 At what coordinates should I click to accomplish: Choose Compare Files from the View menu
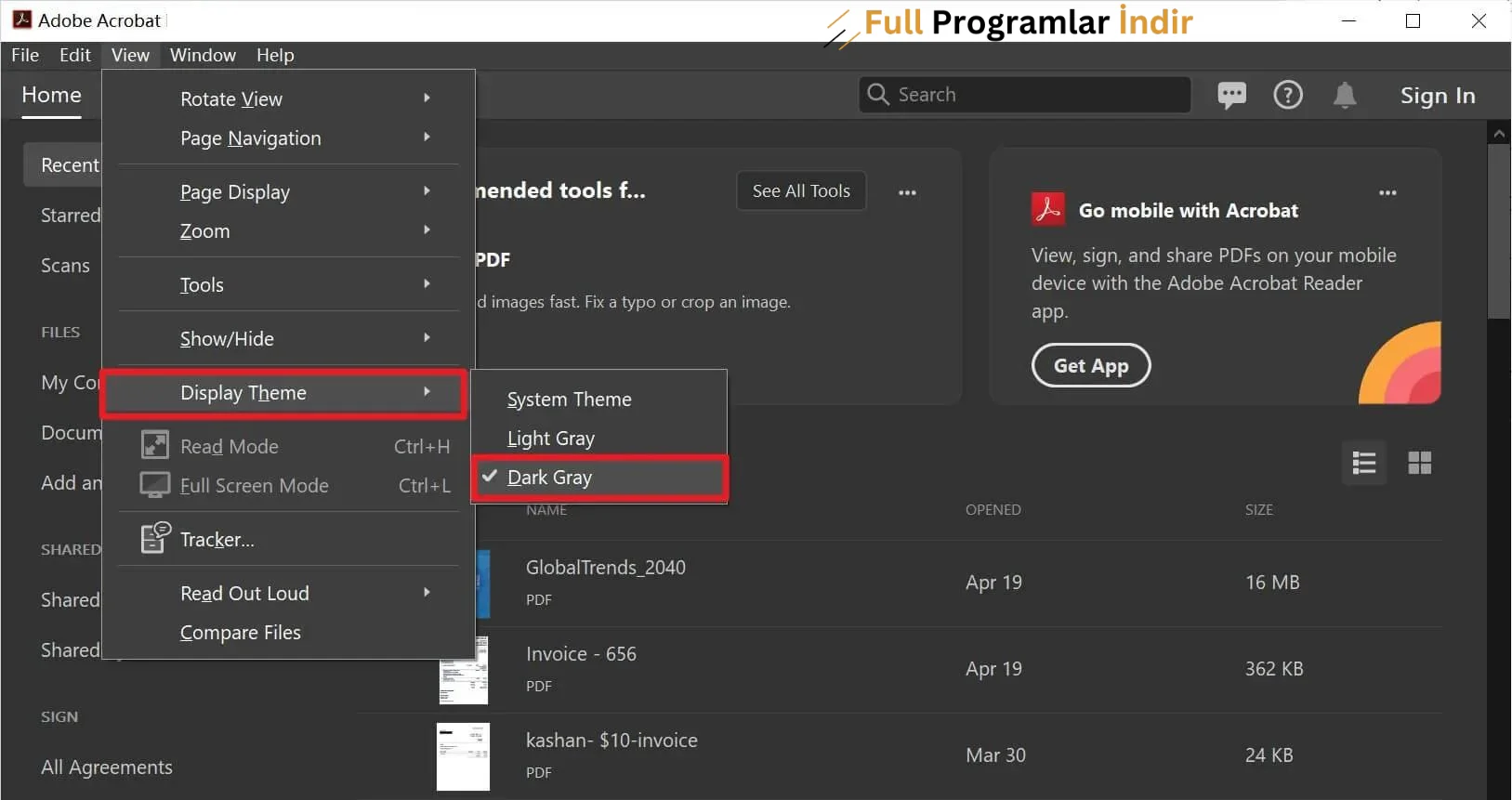288,632
